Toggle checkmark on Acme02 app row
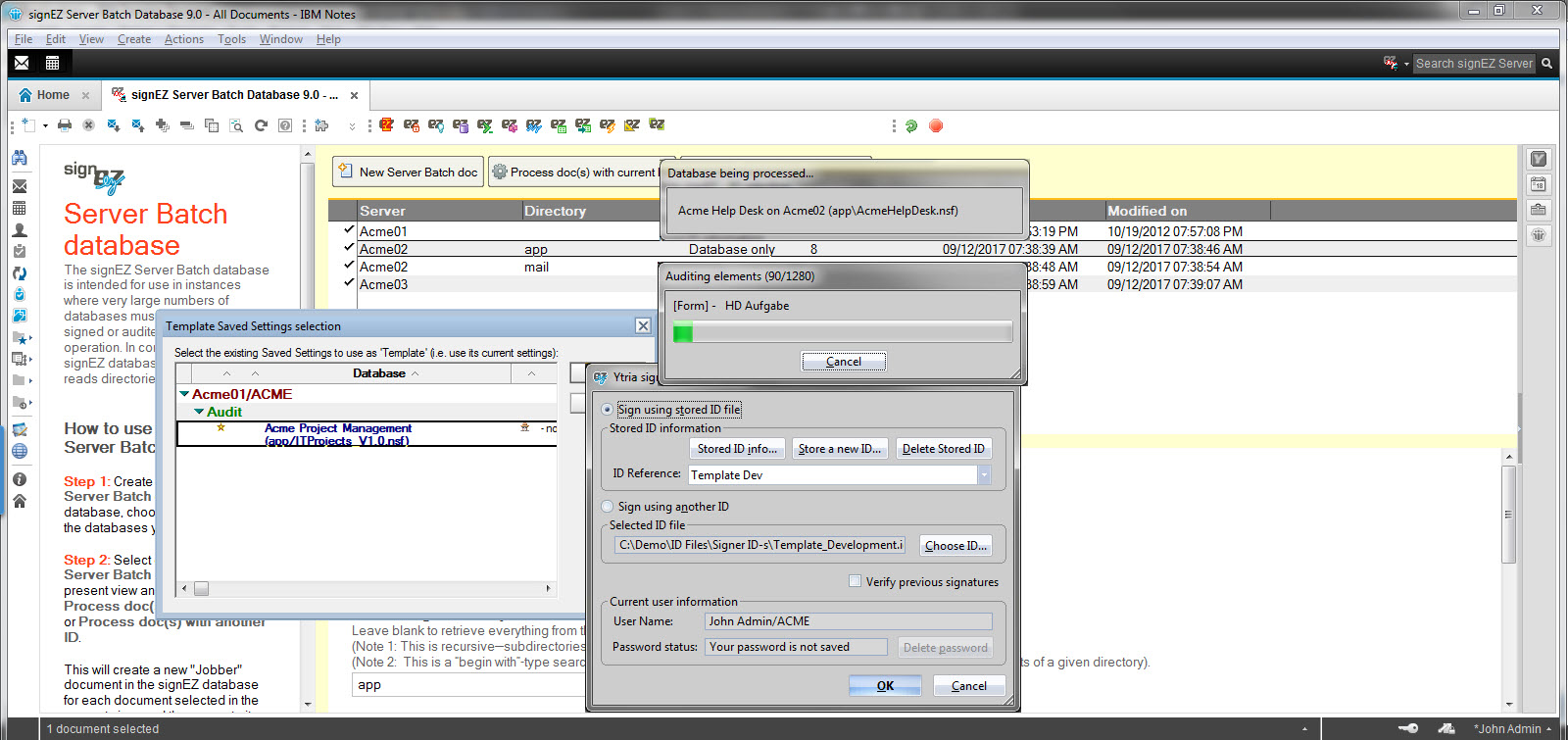The image size is (1568, 740). pos(349,247)
